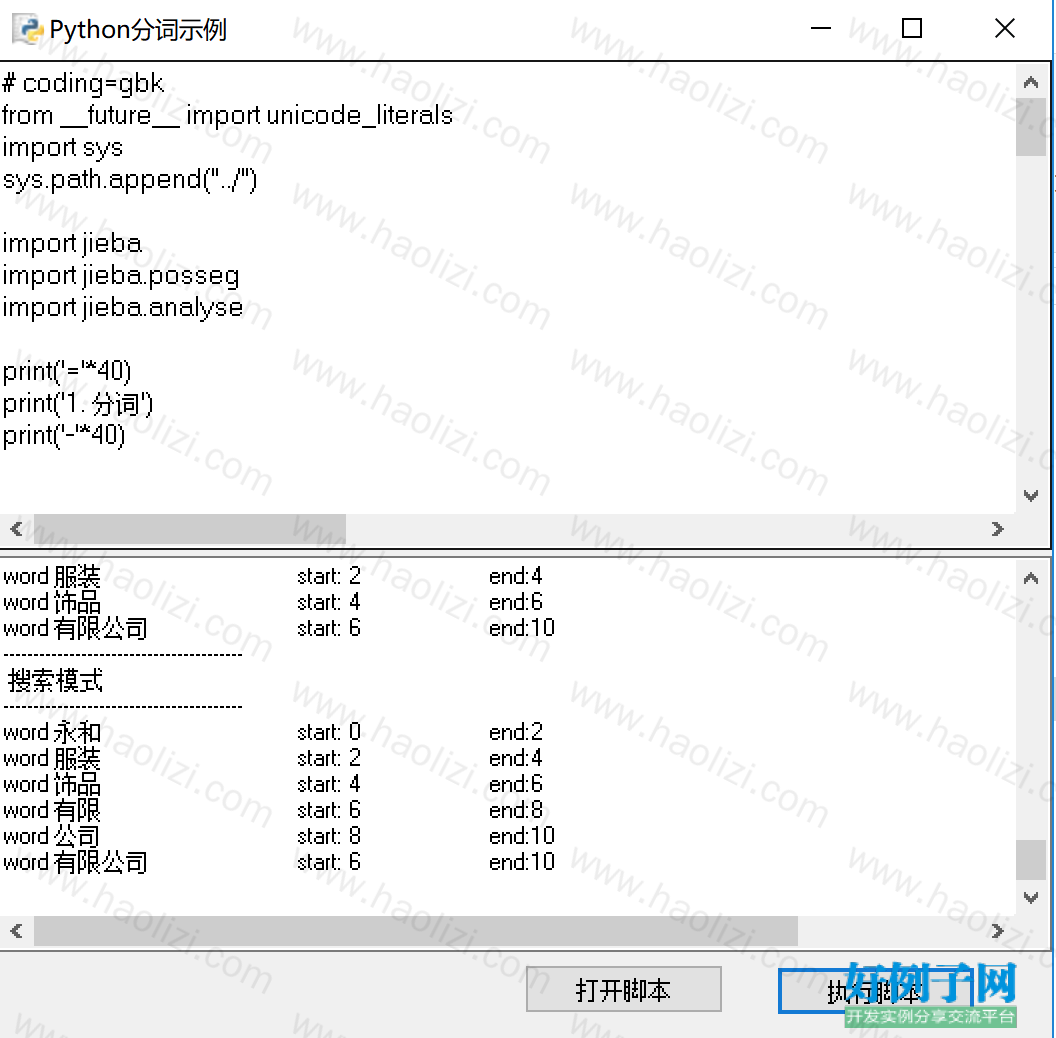Click the 'import jieba.analyse' line
This screenshot has height=1038, width=1056.
[x=123, y=308]
